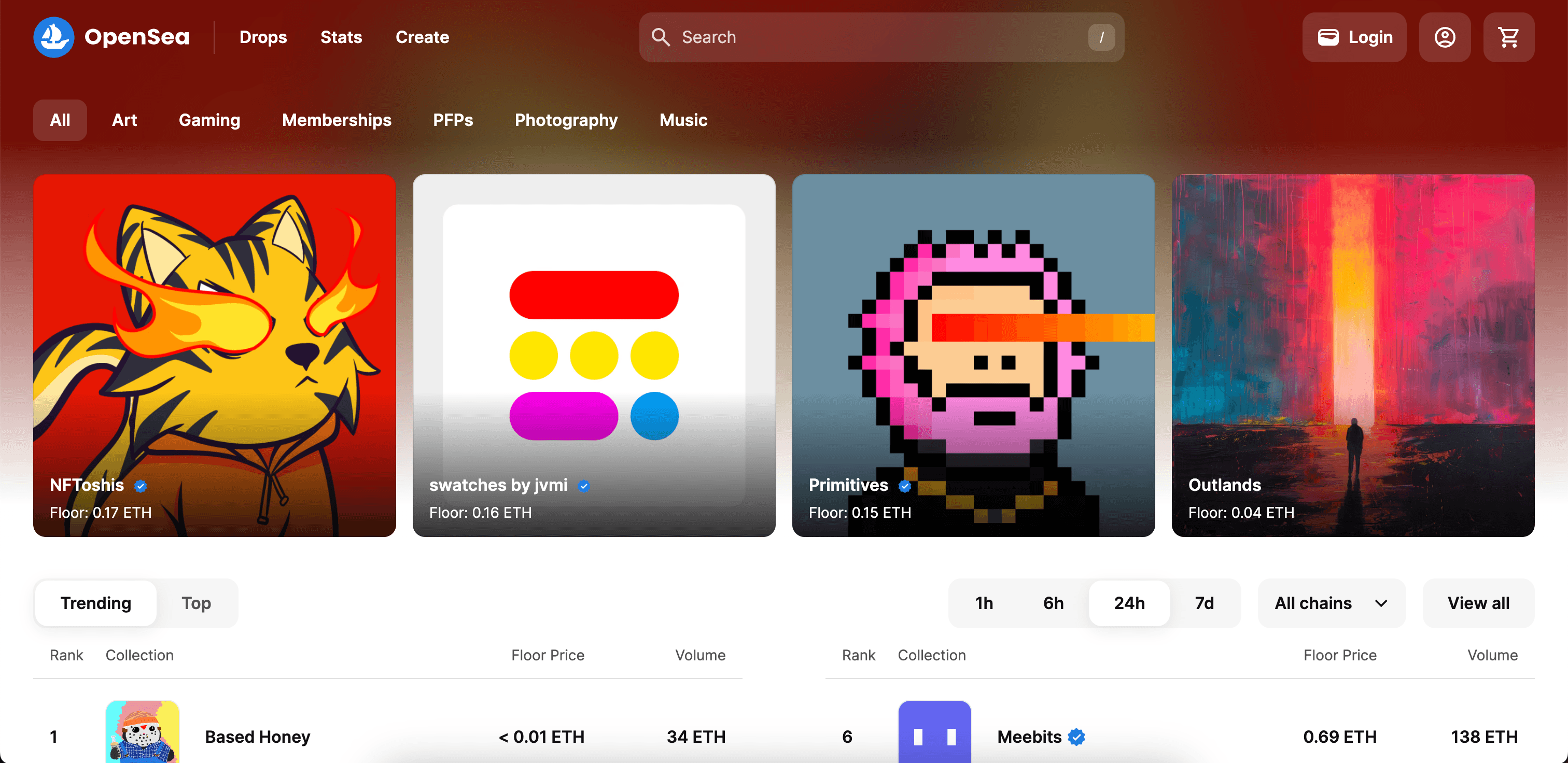Click the verified badge next to Meebits
This screenshot has height=763, width=1568.
[x=1077, y=737]
